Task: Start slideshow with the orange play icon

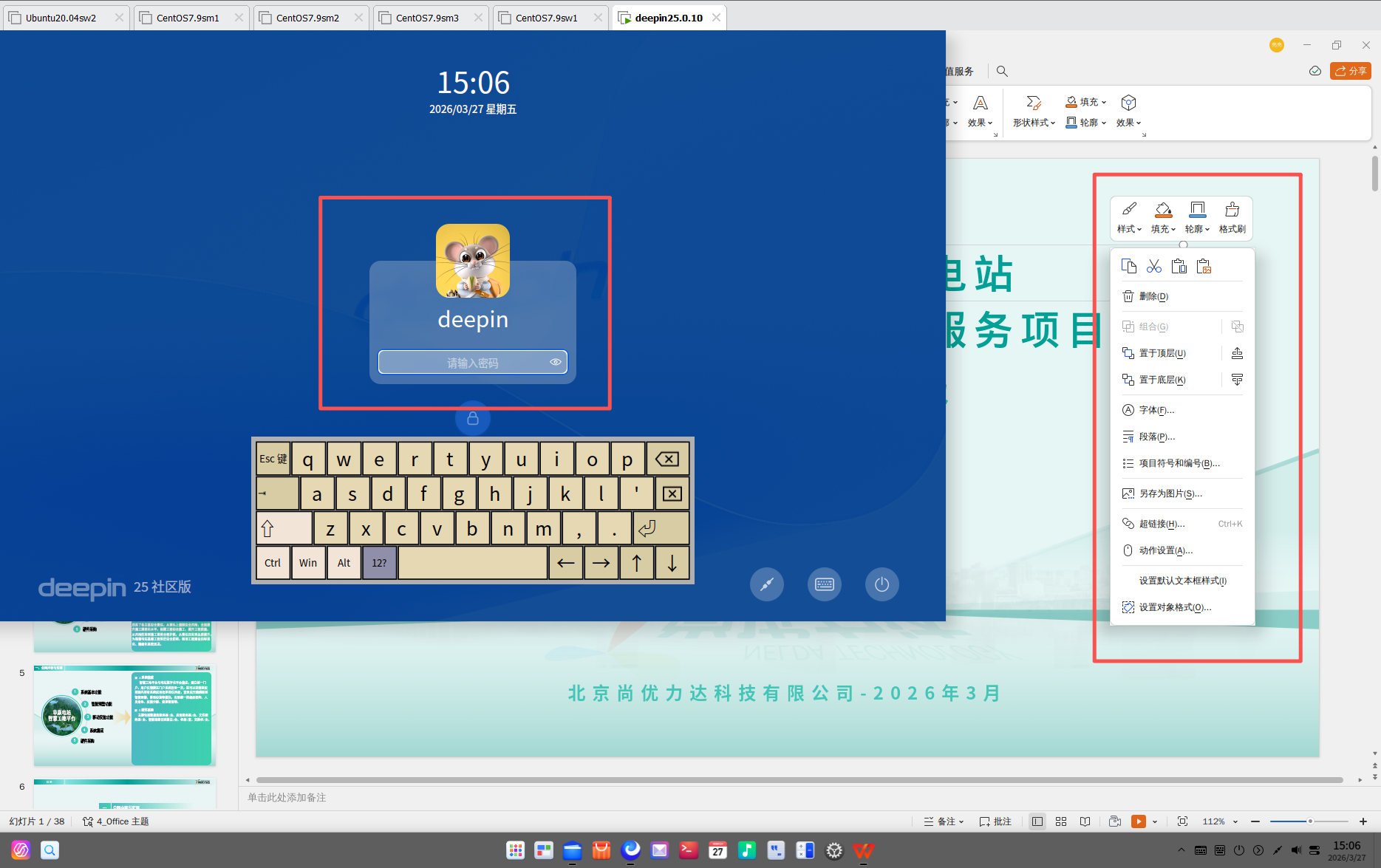Action: click(1138, 821)
